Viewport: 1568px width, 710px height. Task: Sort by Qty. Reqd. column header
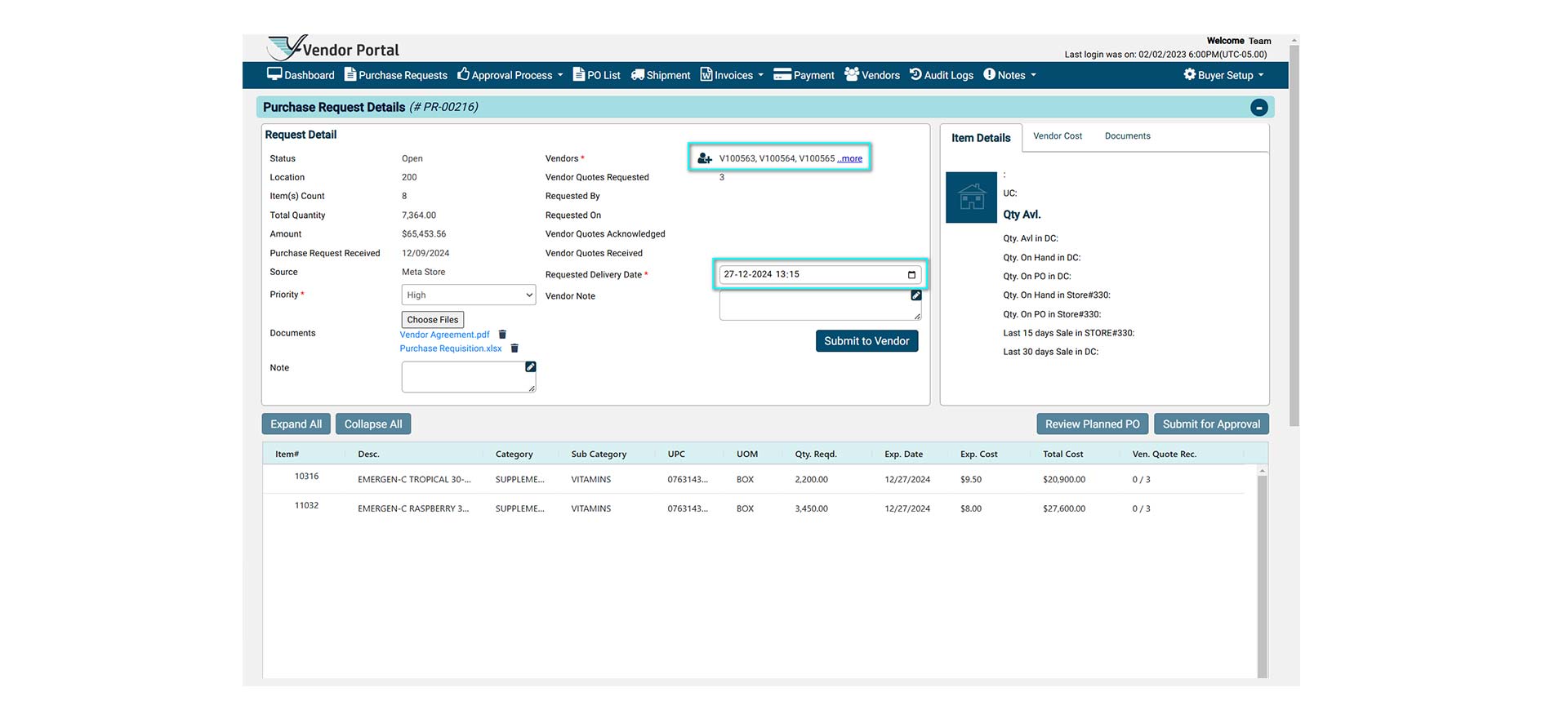coord(816,455)
